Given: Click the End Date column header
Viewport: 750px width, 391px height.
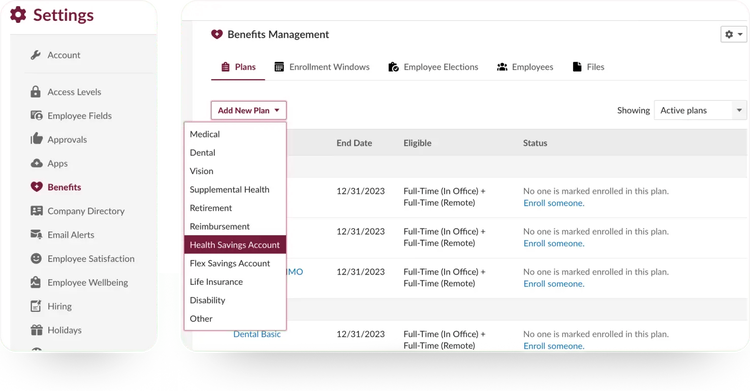Looking at the screenshot, I should (354, 143).
